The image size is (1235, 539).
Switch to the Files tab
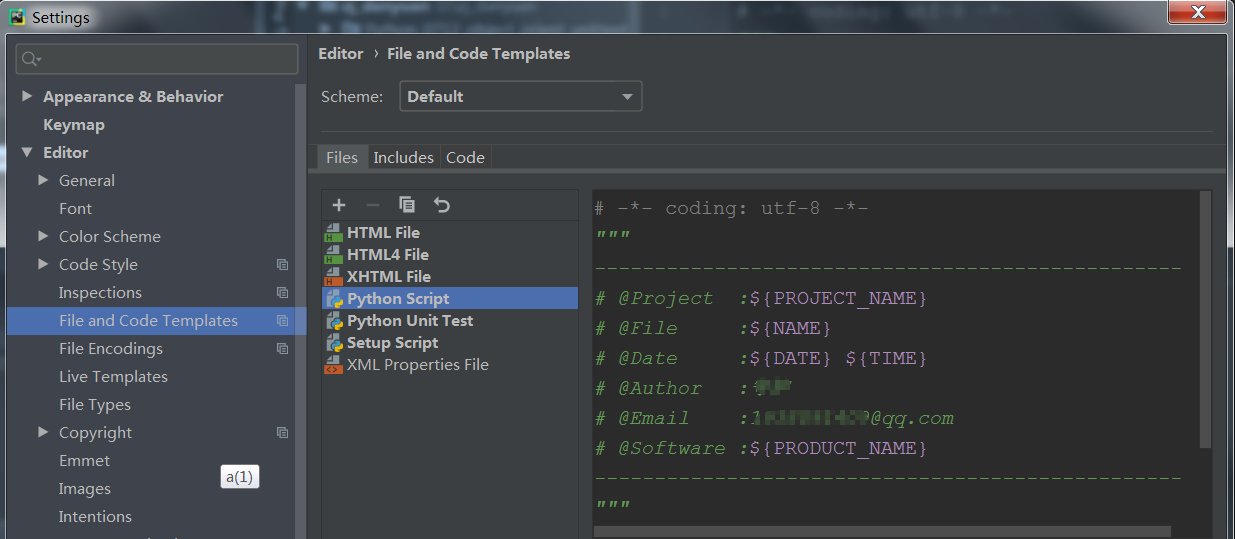click(x=342, y=157)
